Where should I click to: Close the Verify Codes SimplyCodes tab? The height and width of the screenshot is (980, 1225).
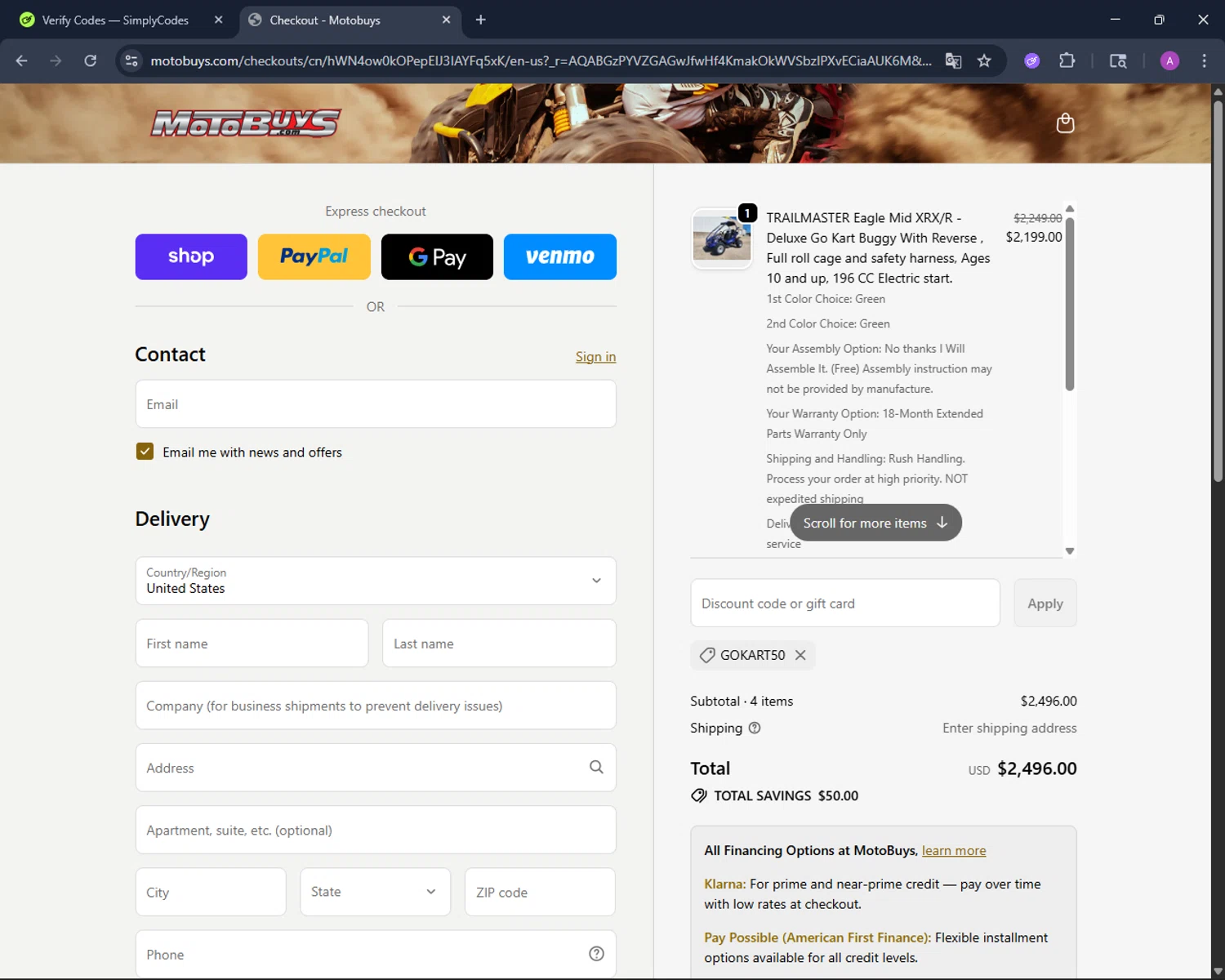click(218, 20)
